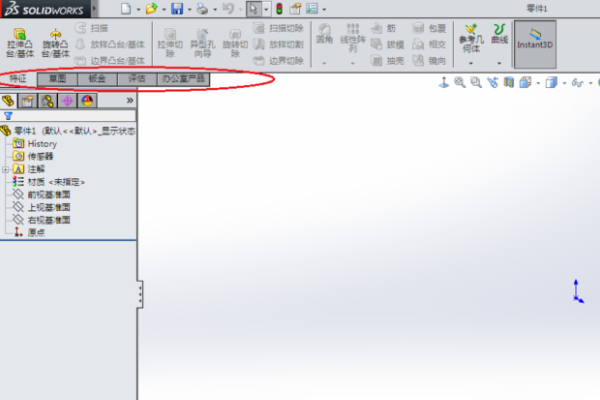Screen dimensions: 600x400
Task: Select the 筋 rib tool
Action: [383, 28]
